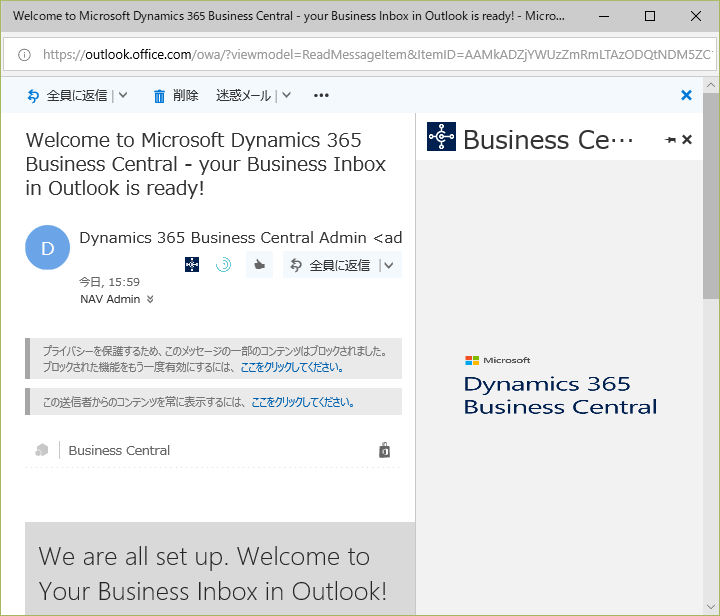Click the thumbs-up like icon
The width and height of the screenshot is (720, 616).
pos(259,264)
